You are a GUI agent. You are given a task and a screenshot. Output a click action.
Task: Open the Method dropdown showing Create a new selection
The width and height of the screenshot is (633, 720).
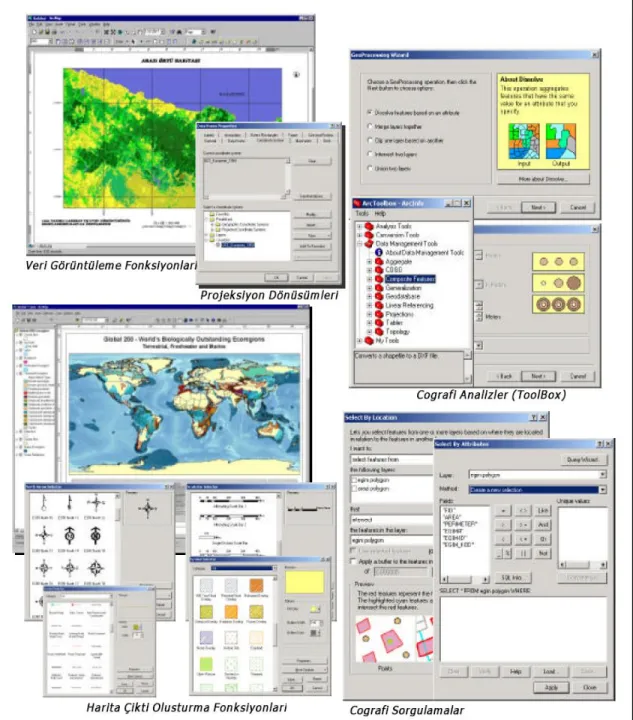(x=603, y=489)
